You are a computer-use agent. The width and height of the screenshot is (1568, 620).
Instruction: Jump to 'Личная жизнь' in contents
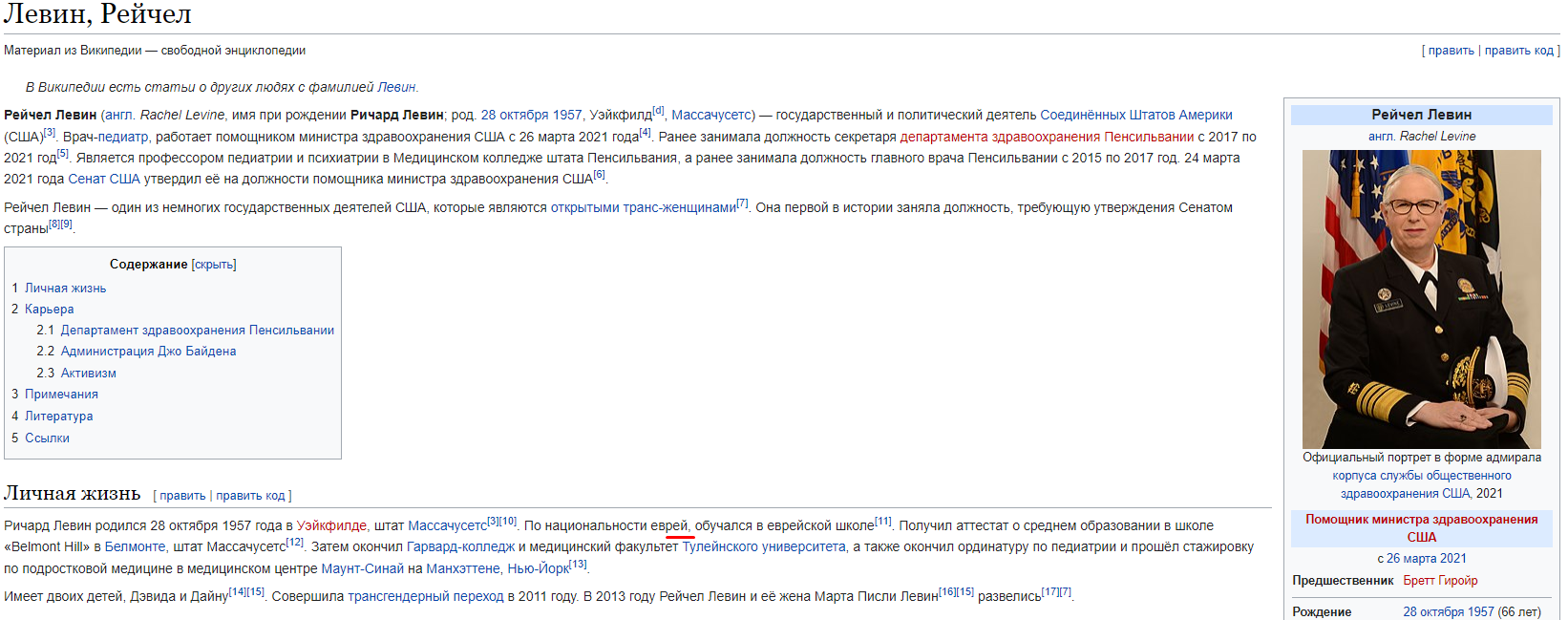(65, 289)
